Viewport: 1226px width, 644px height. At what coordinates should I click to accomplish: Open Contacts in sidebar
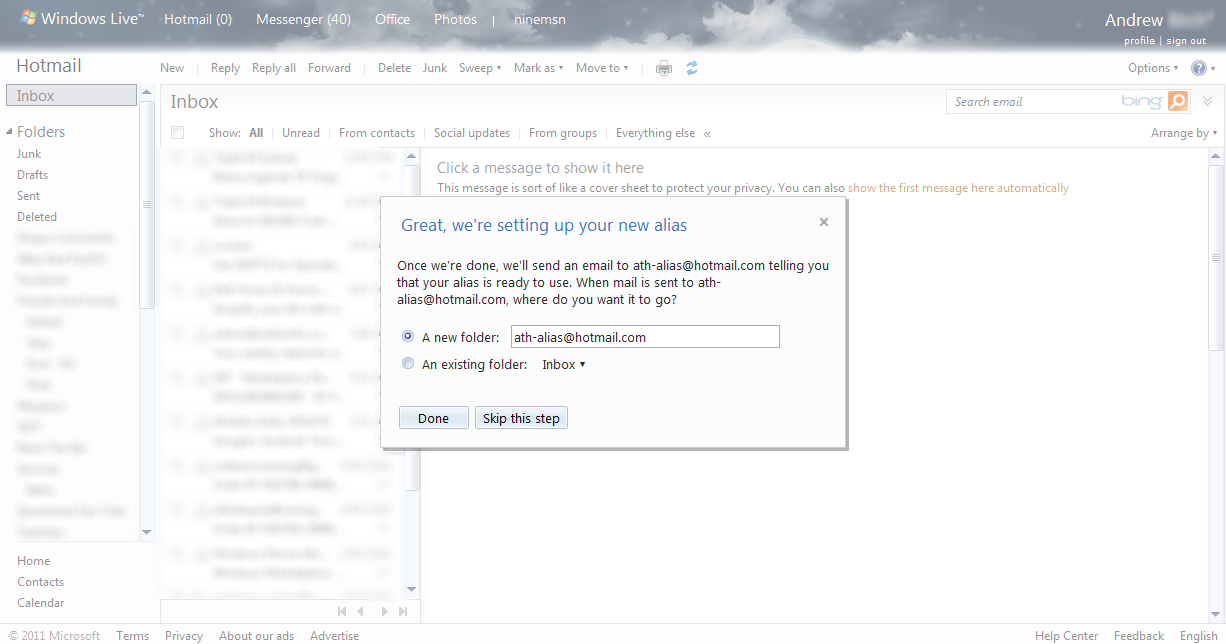pos(40,582)
